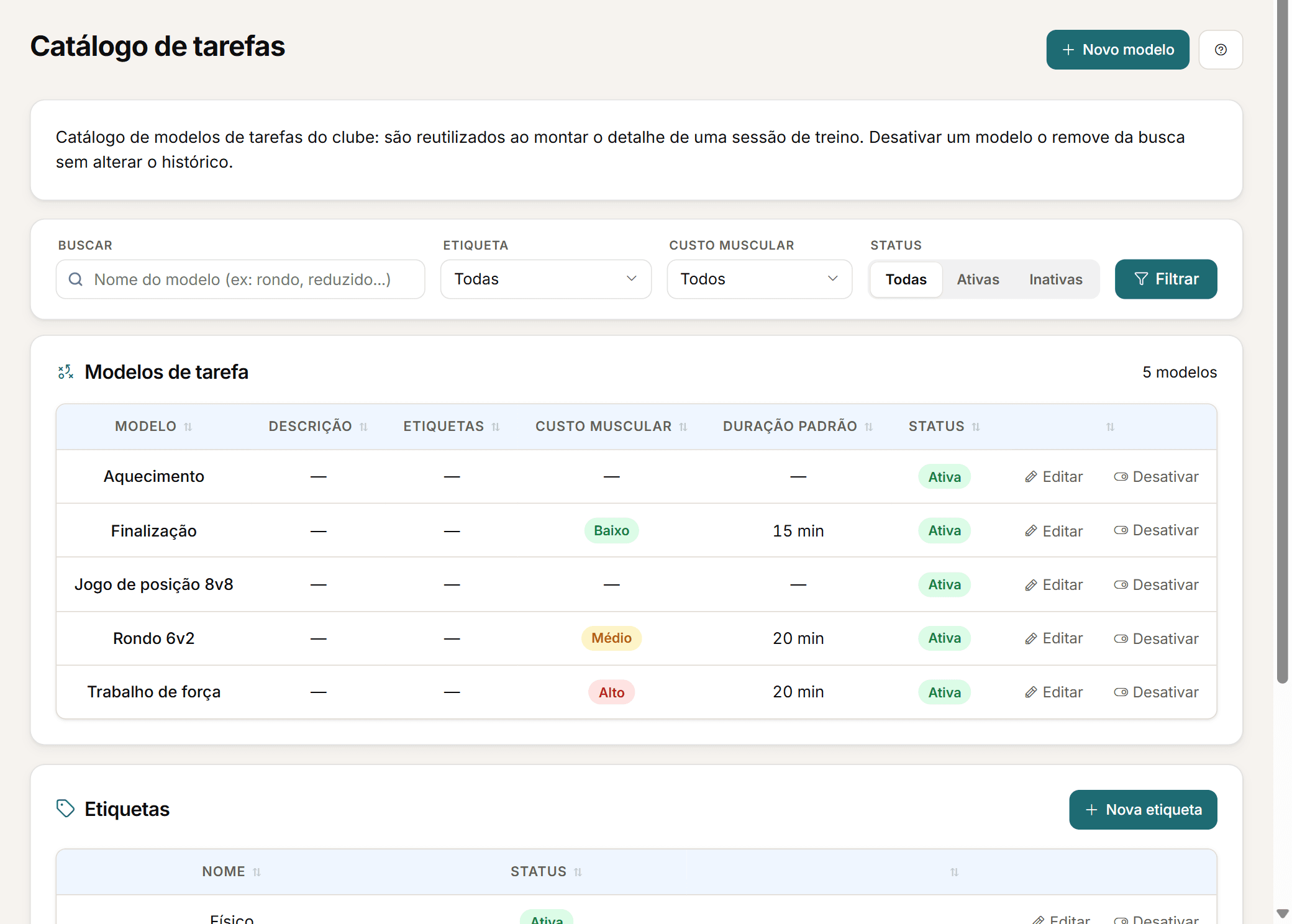
Task: Edit the Trabalho de força model
Action: 1053,692
